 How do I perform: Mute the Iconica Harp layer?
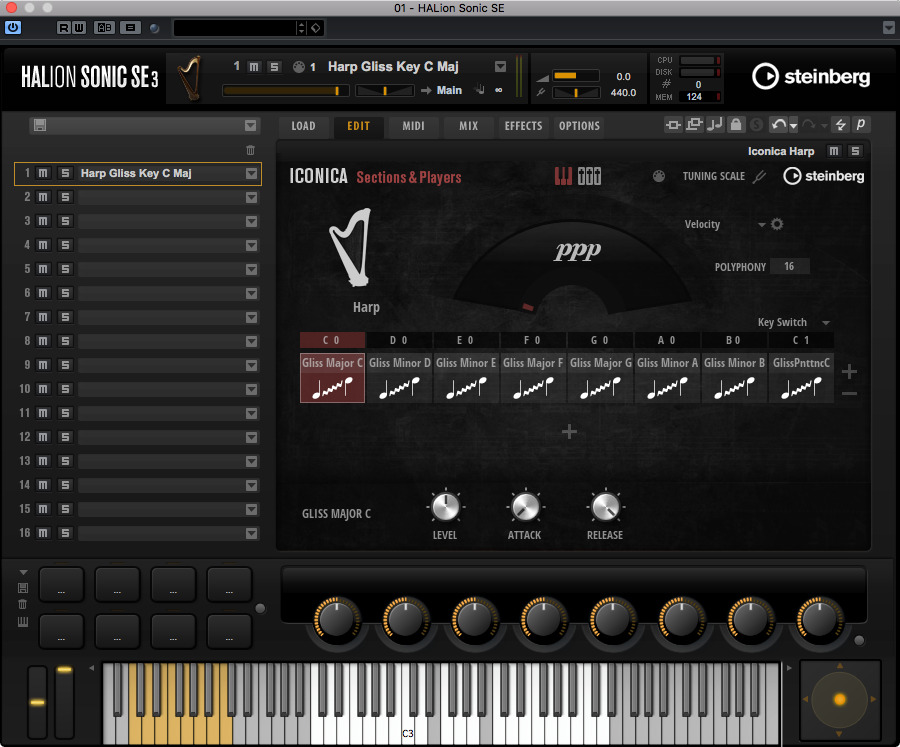833,151
